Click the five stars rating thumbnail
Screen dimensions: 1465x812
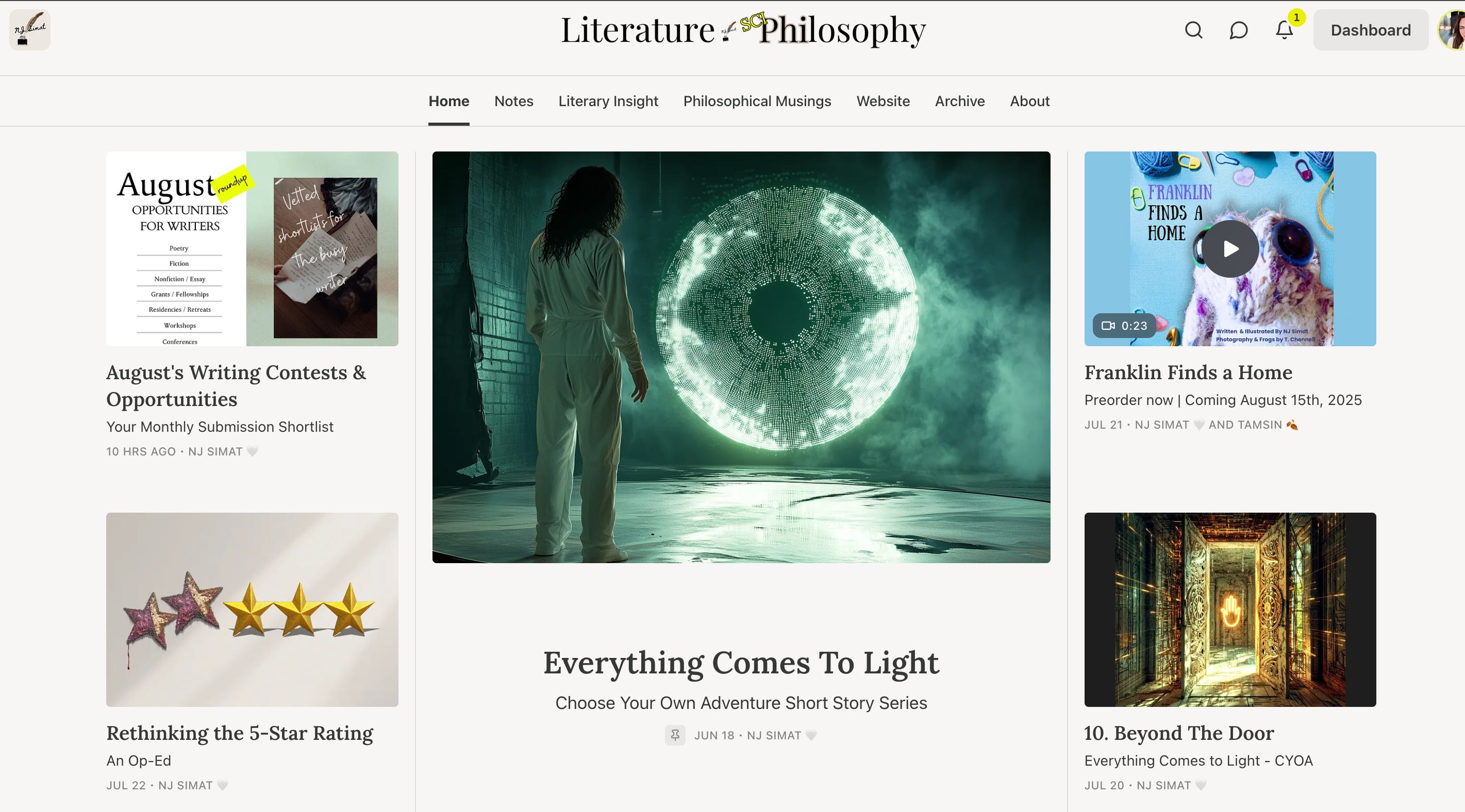252,610
